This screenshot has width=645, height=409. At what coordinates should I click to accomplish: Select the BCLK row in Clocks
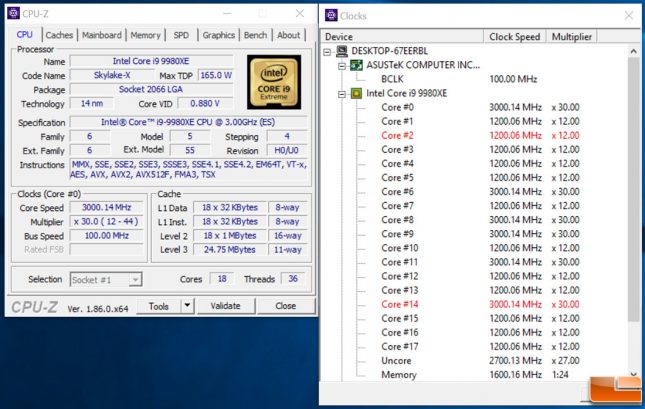coord(459,79)
